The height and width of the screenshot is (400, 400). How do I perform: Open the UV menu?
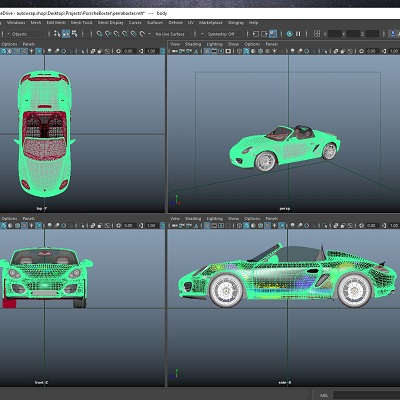191,23
